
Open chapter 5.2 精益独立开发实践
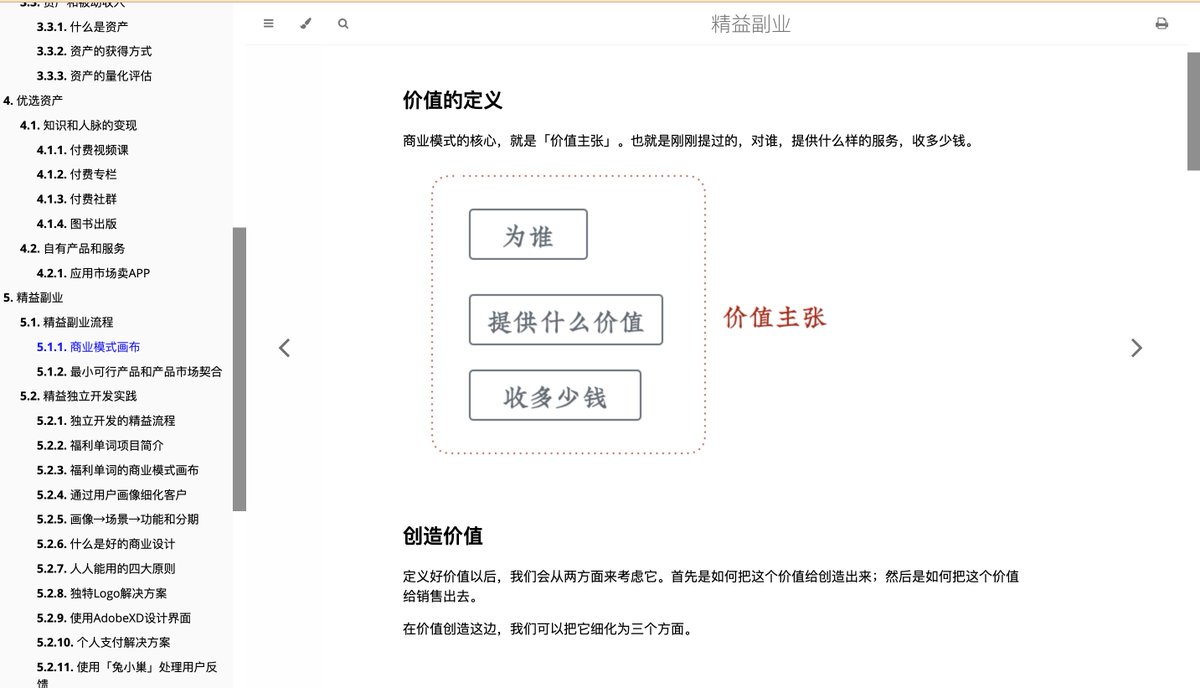(78, 396)
